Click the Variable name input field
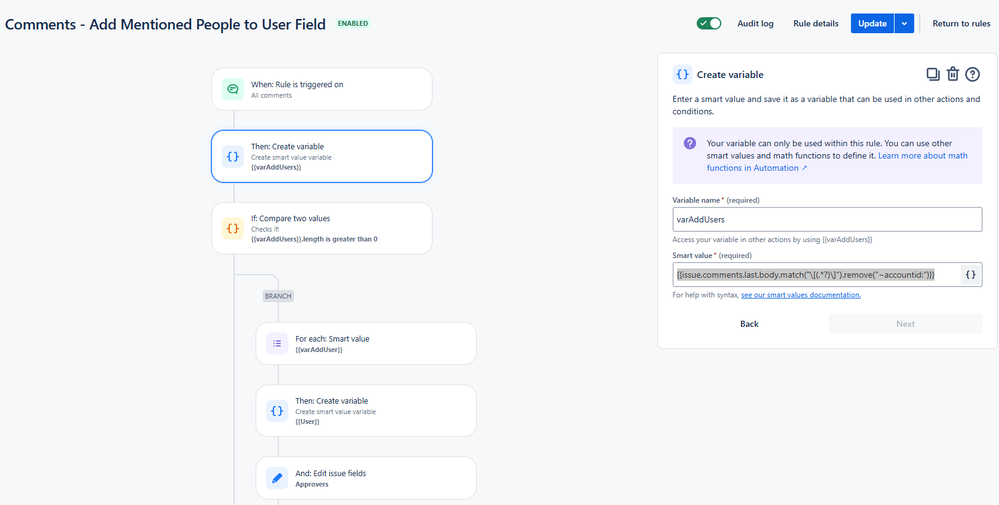 click(x=827, y=219)
